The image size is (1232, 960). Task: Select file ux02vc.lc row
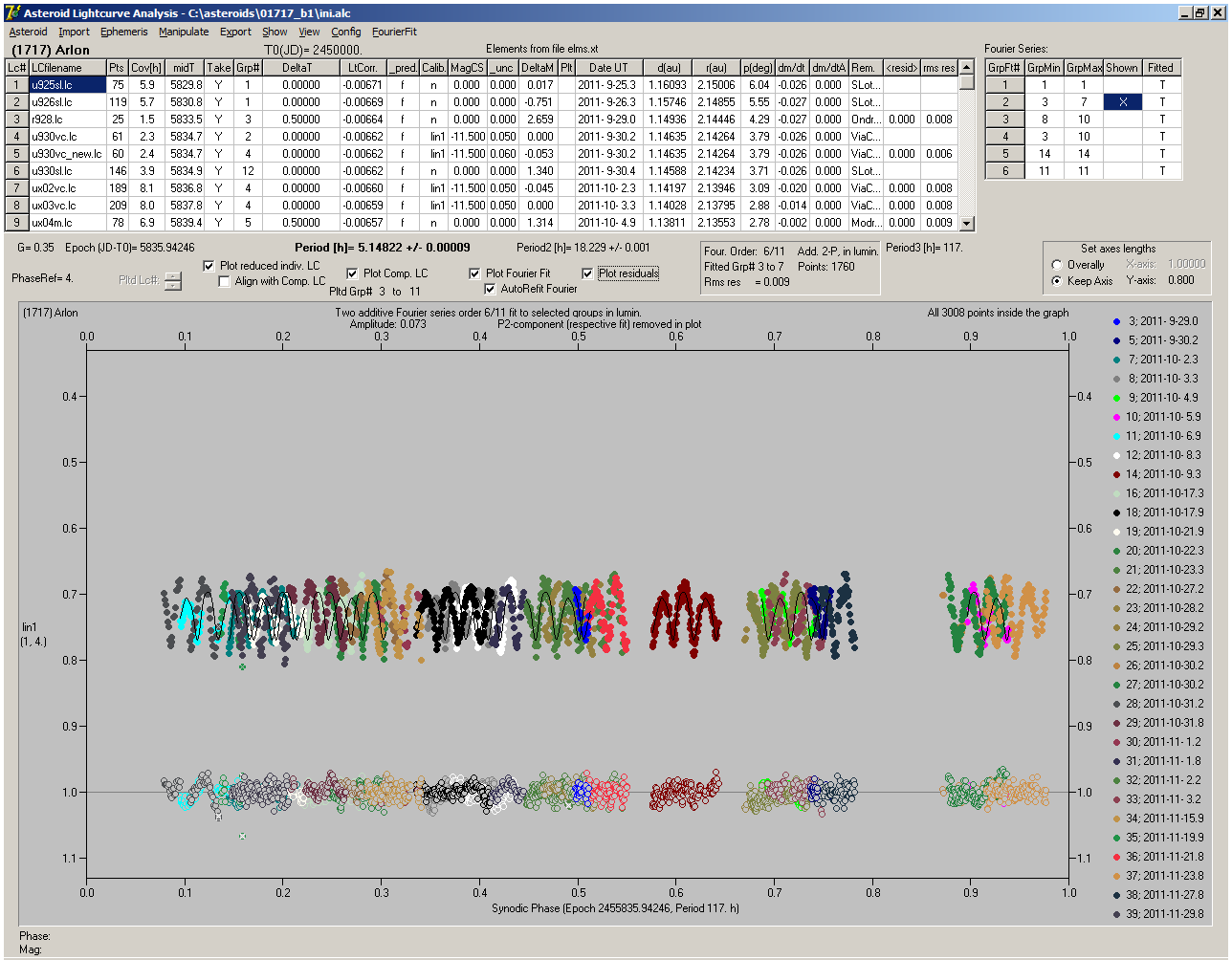pos(67,188)
